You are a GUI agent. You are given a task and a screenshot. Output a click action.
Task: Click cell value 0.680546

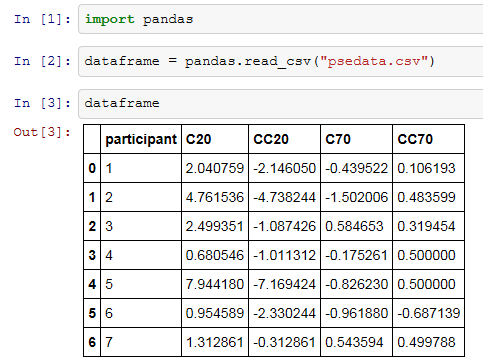[x=215, y=255]
